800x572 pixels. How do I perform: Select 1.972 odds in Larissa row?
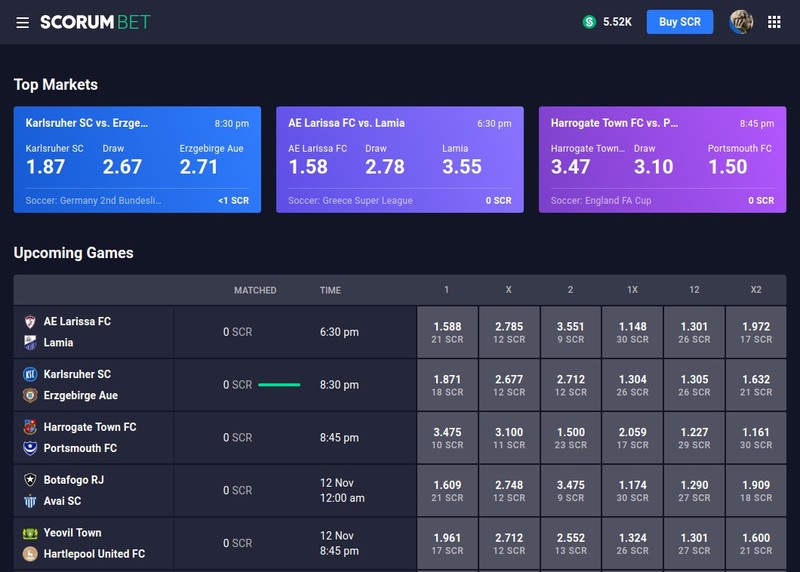pyautogui.click(x=756, y=332)
